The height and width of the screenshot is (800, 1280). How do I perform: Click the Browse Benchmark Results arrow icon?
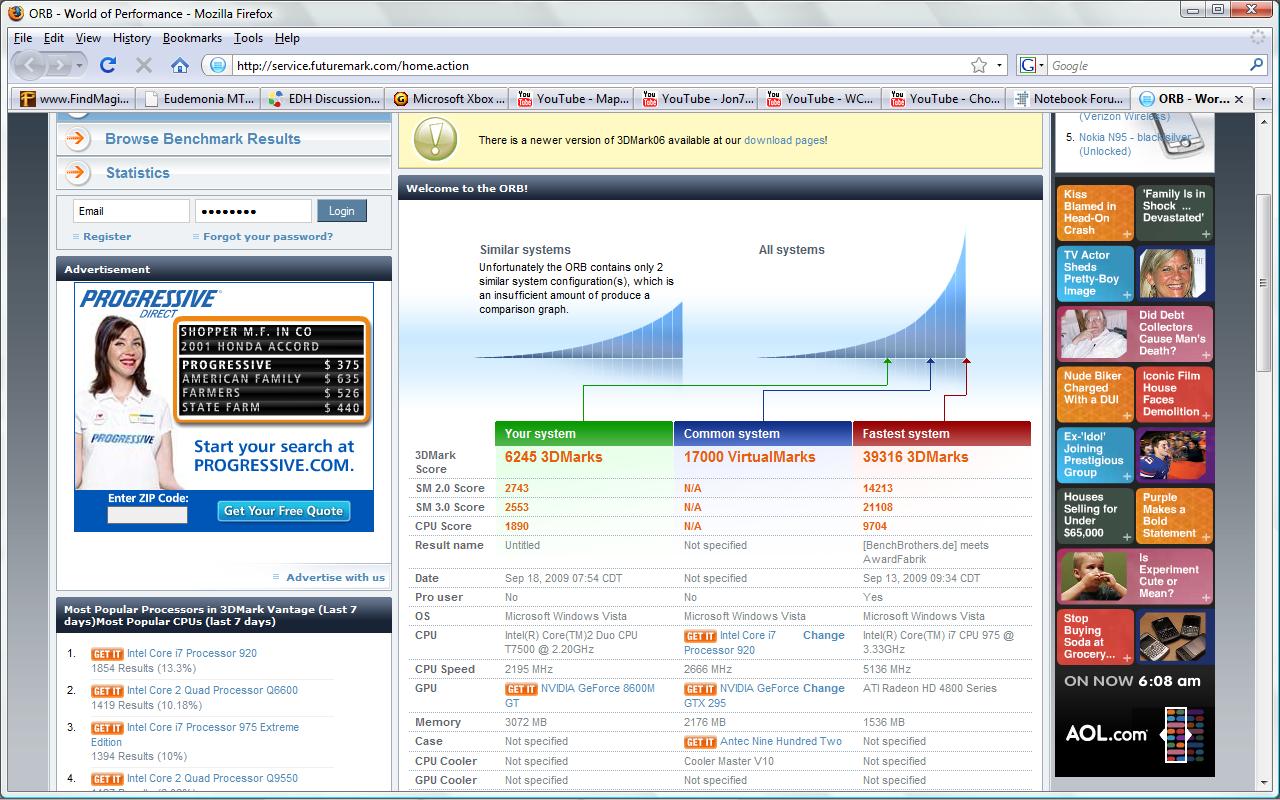coord(79,139)
